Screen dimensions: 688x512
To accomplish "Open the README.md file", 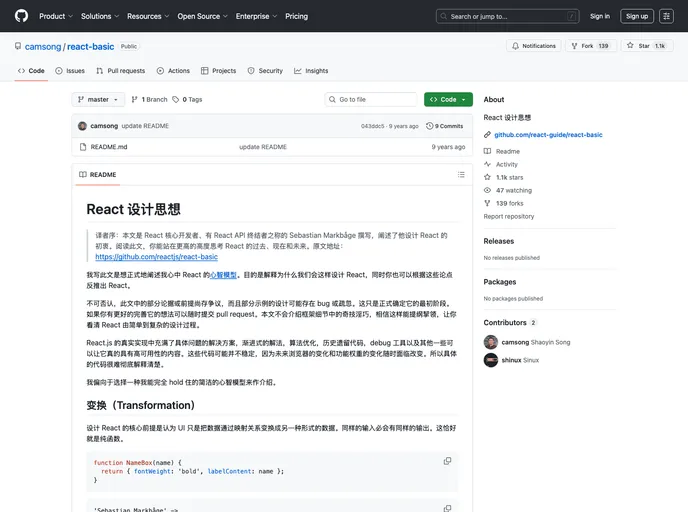I will 109,147.
